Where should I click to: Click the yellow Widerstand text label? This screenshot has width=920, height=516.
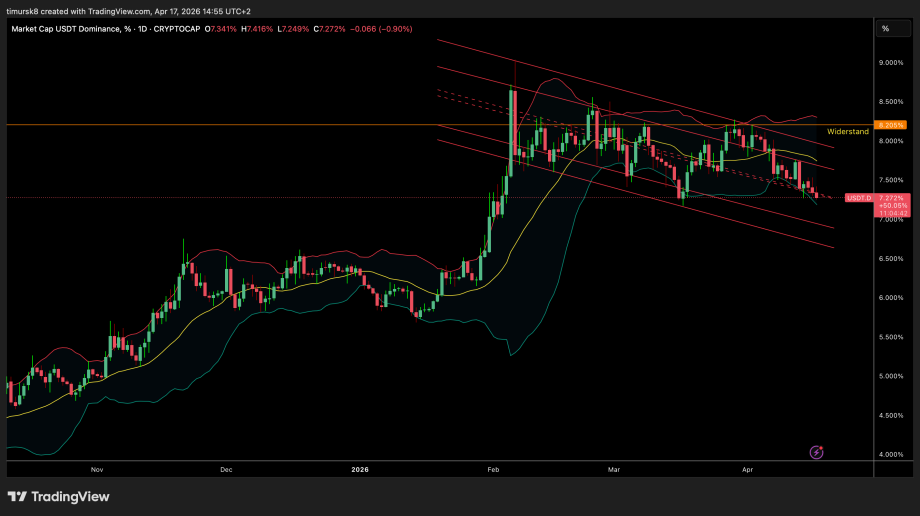[x=847, y=132]
